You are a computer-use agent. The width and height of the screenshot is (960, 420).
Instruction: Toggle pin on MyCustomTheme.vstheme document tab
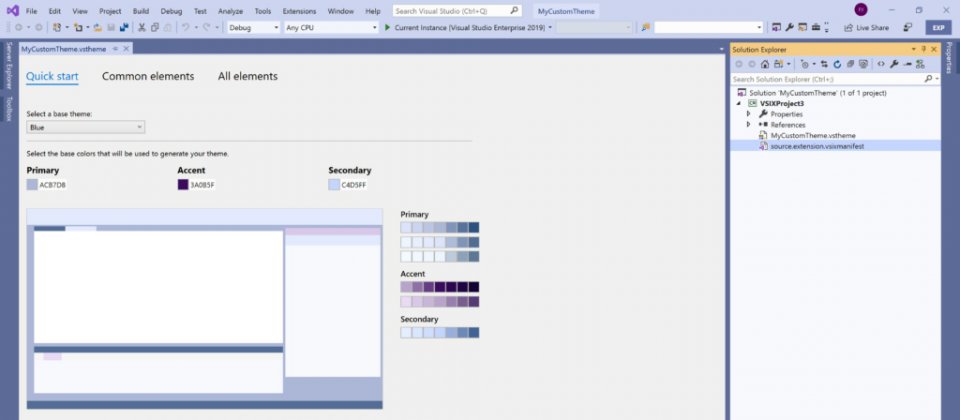pos(115,49)
